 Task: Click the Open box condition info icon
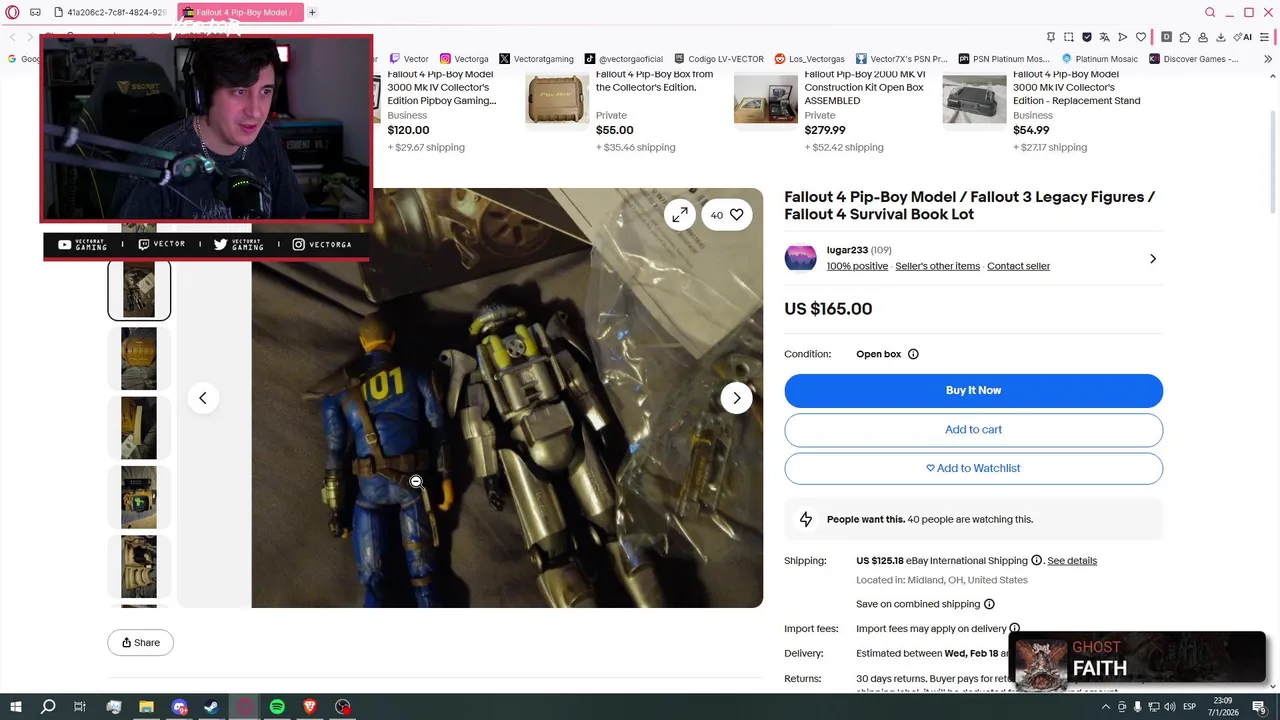[913, 354]
